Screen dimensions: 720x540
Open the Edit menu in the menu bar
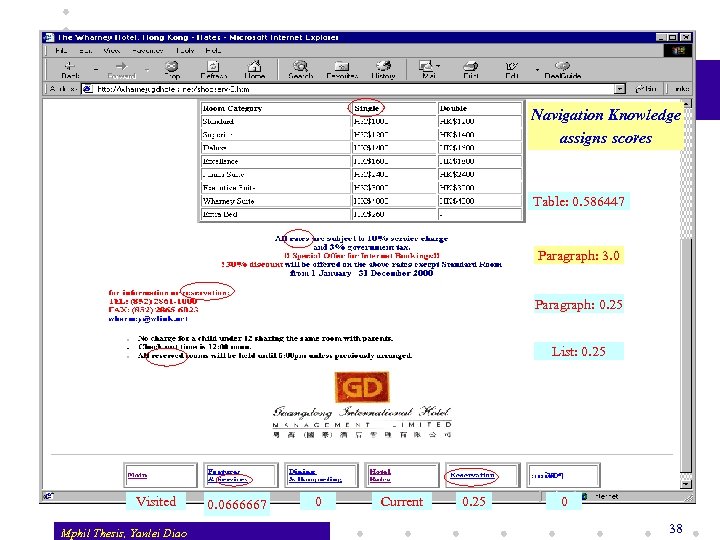[x=85, y=51]
